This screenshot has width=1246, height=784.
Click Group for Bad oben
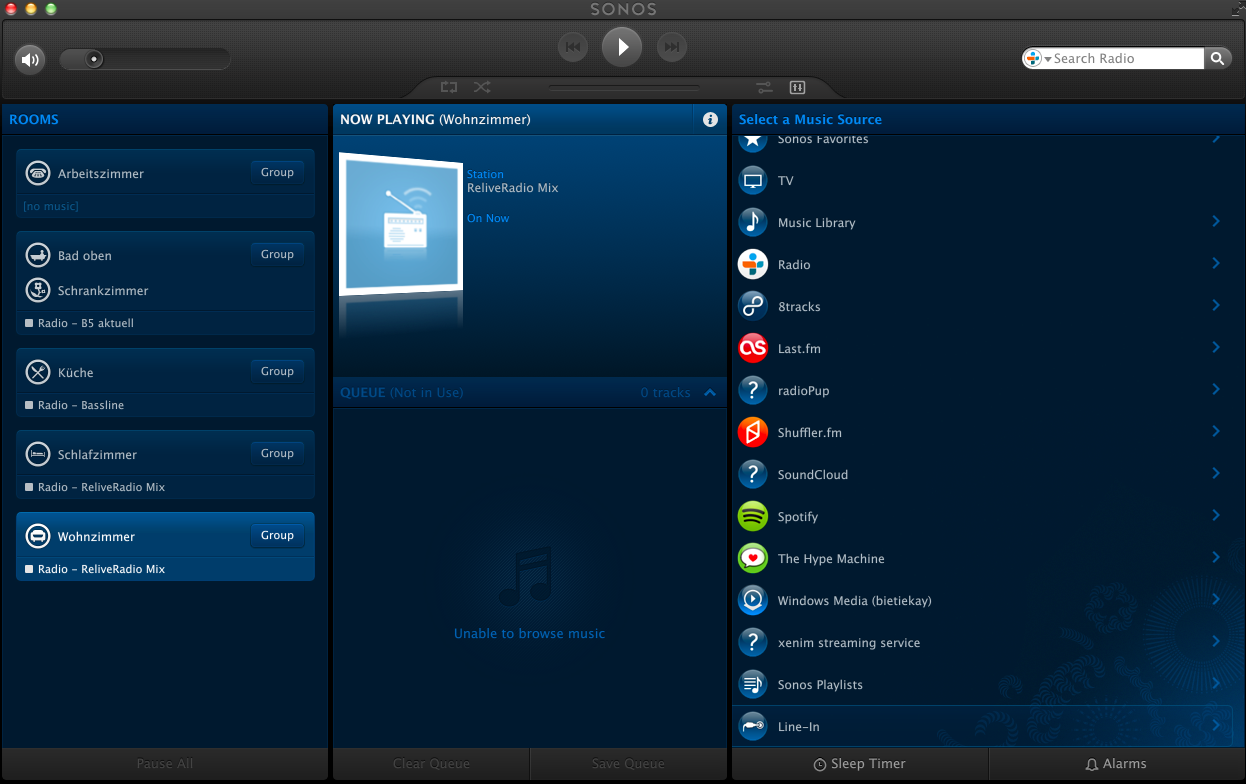tap(277, 254)
